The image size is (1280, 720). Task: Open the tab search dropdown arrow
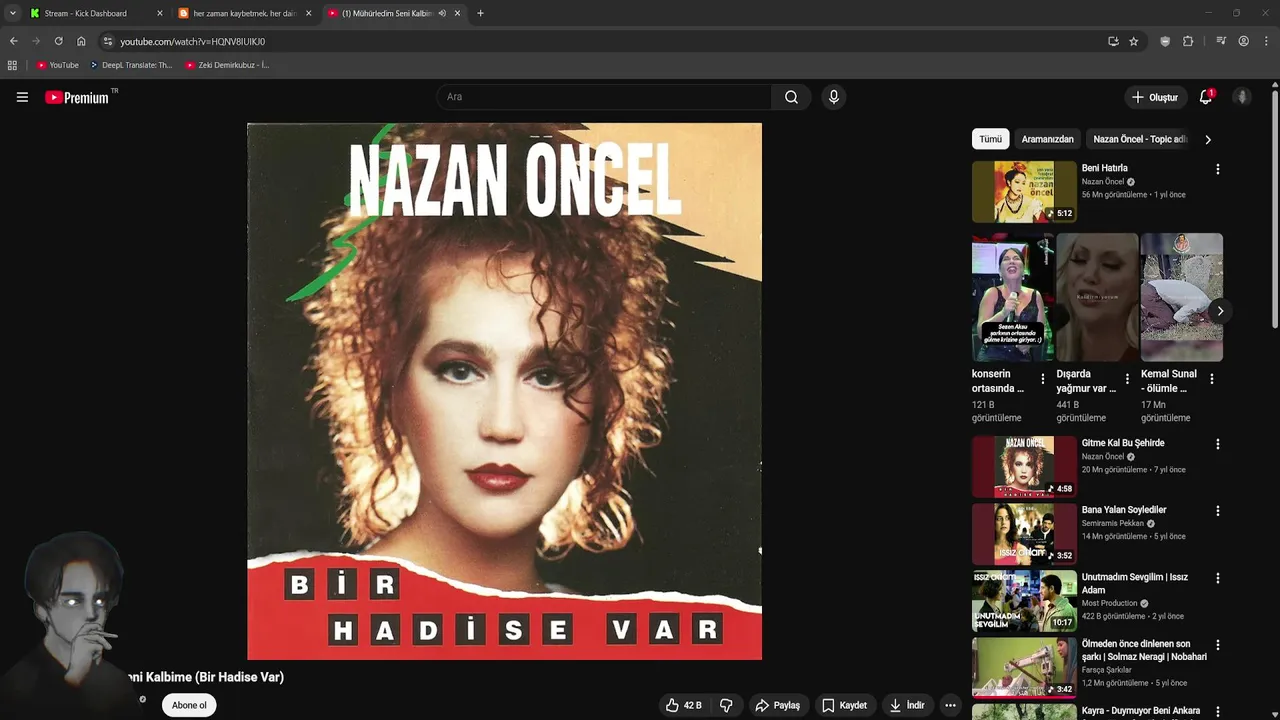(x=12, y=13)
